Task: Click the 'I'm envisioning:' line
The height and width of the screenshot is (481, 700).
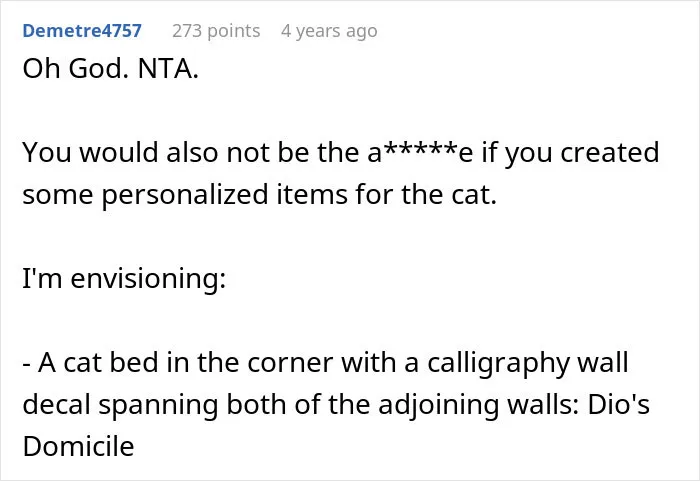Action: tap(124, 278)
